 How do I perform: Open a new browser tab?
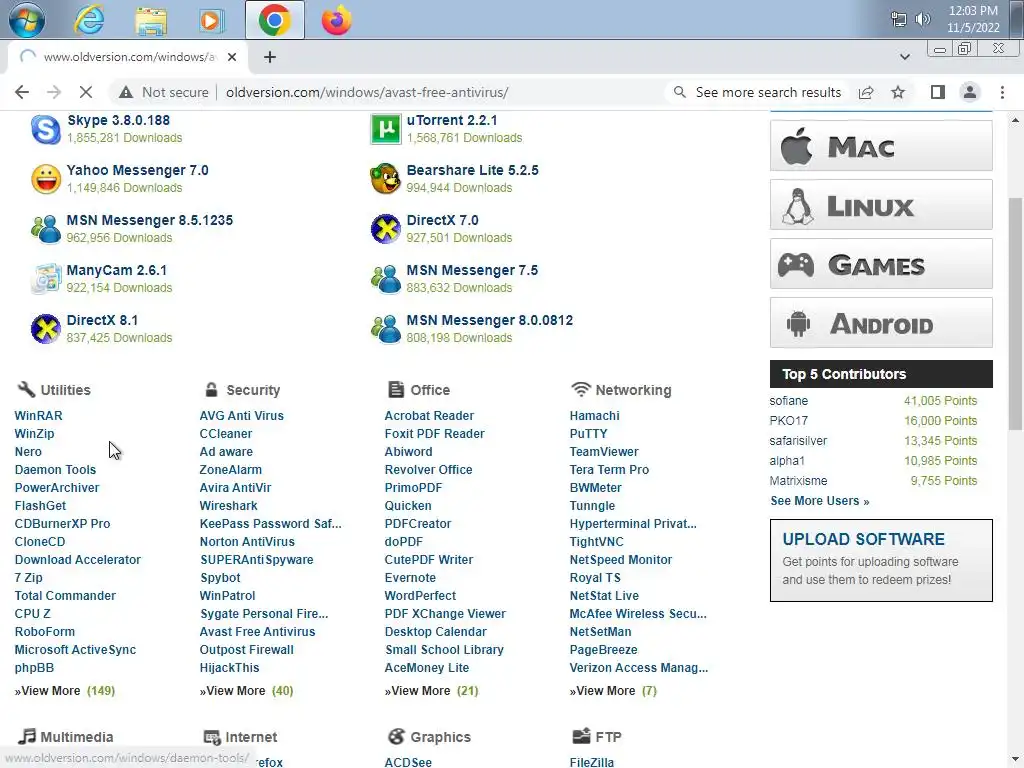click(x=270, y=57)
